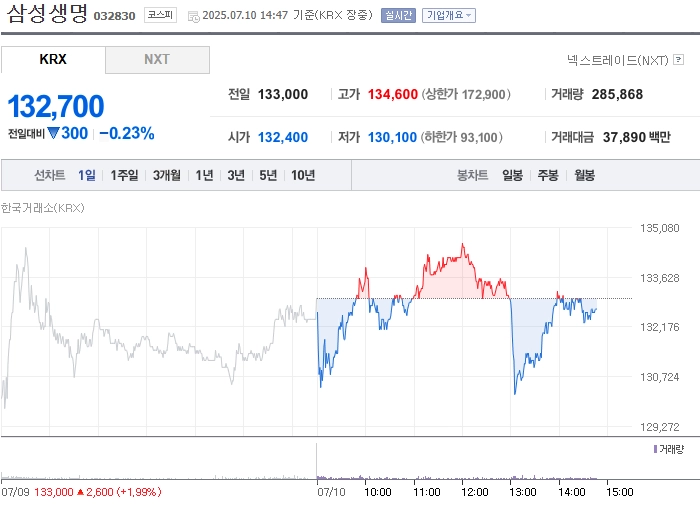Screen dimensions: 700x515
Task: Click the 132,176 y-axis label
Action: coord(659,327)
